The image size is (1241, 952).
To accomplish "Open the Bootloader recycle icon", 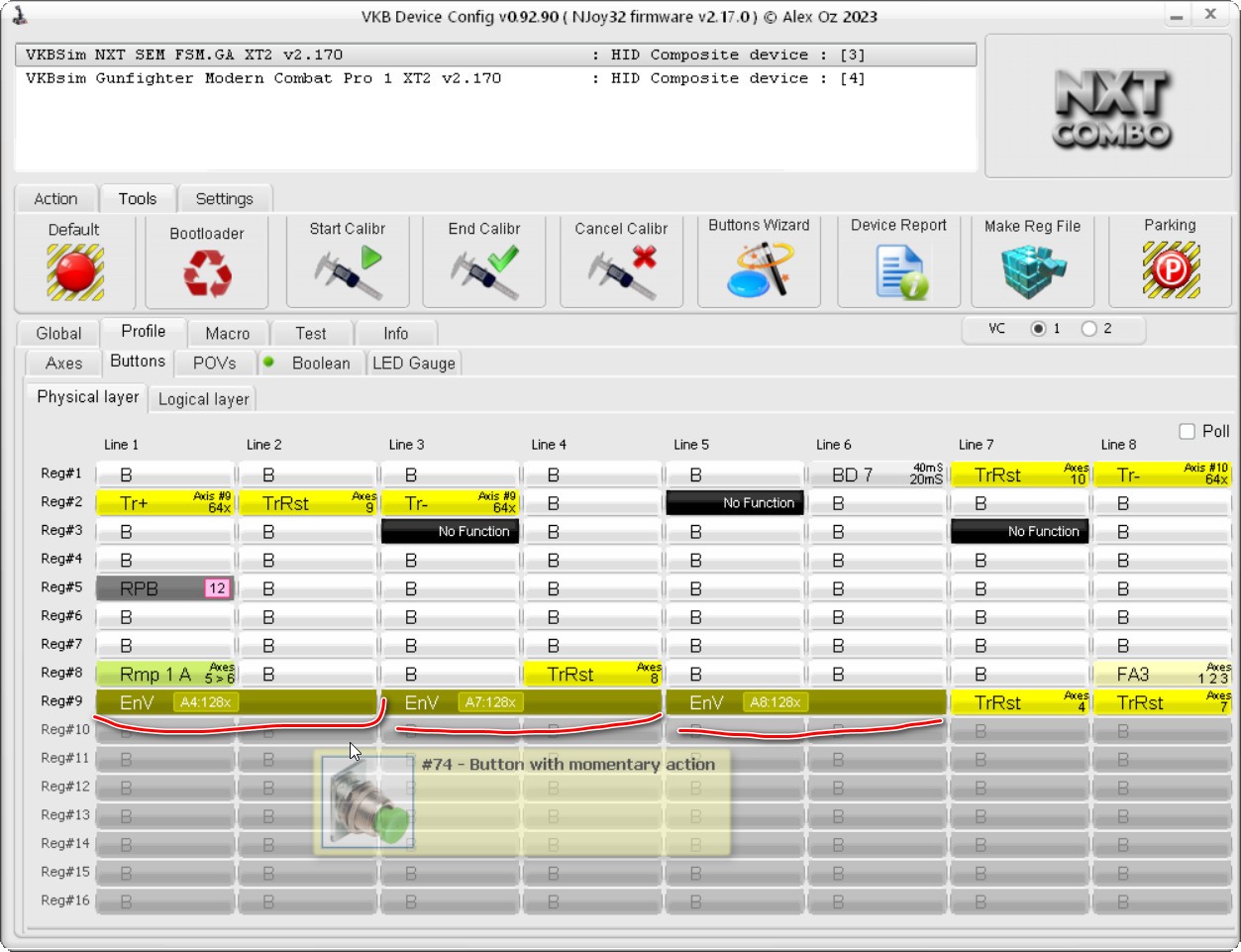I will 207,273.
